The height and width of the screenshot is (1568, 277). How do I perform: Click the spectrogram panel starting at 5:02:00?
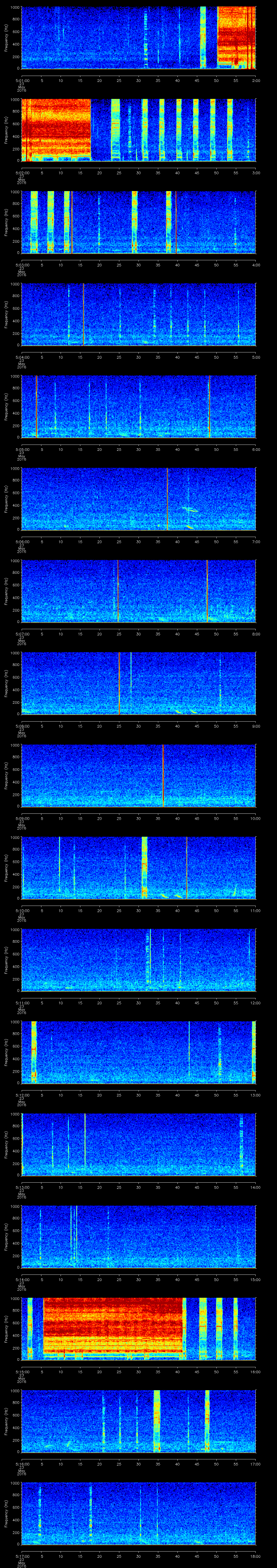click(139, 130)
